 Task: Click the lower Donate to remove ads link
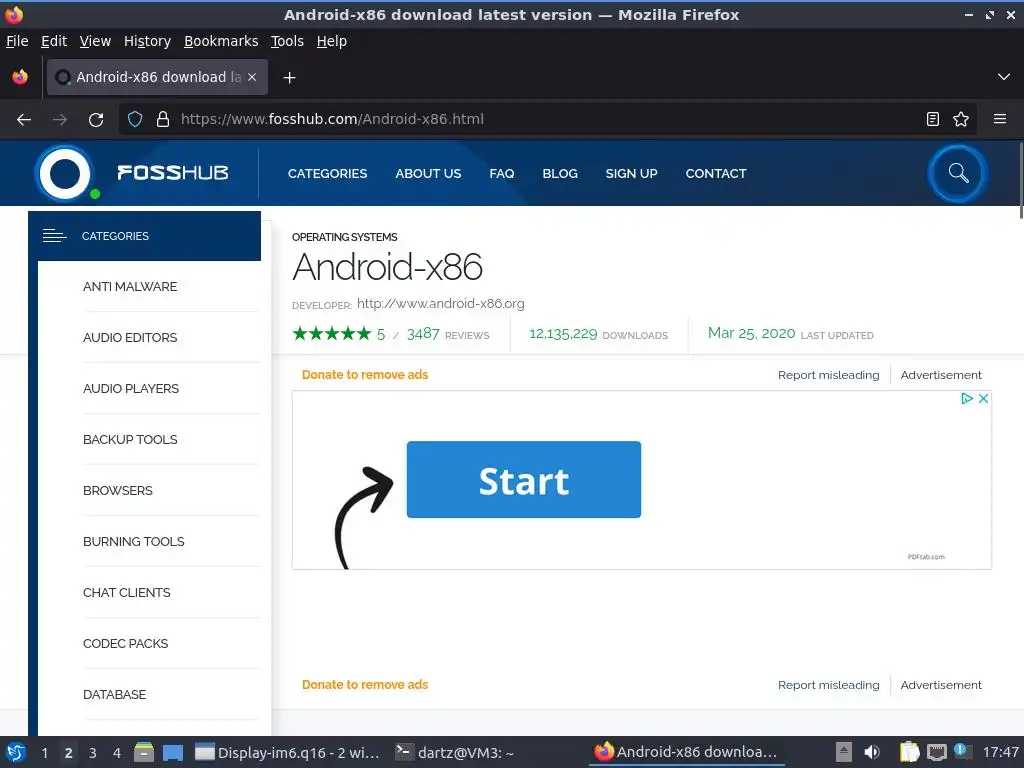click(365, 684)
